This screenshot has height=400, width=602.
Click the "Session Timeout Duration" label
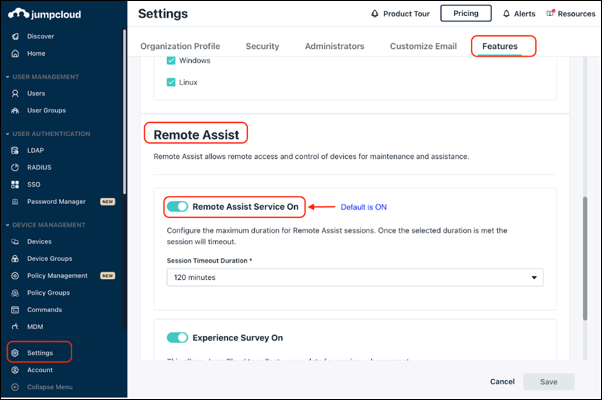click(207, 261)
